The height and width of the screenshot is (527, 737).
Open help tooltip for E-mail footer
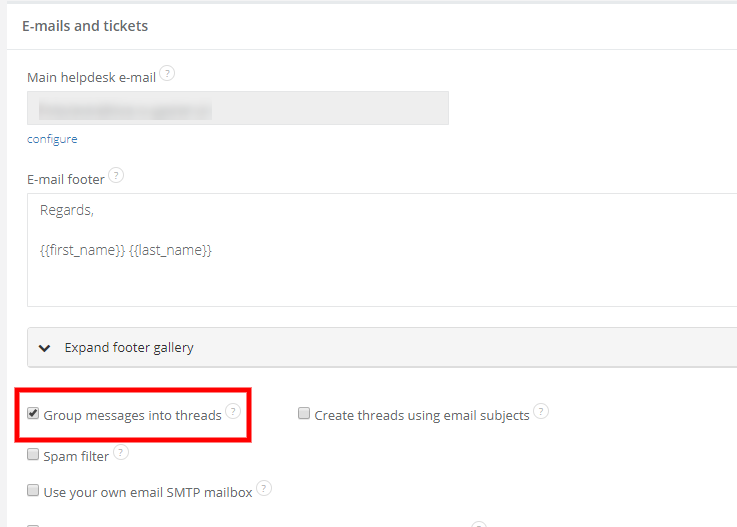(116, 176)
